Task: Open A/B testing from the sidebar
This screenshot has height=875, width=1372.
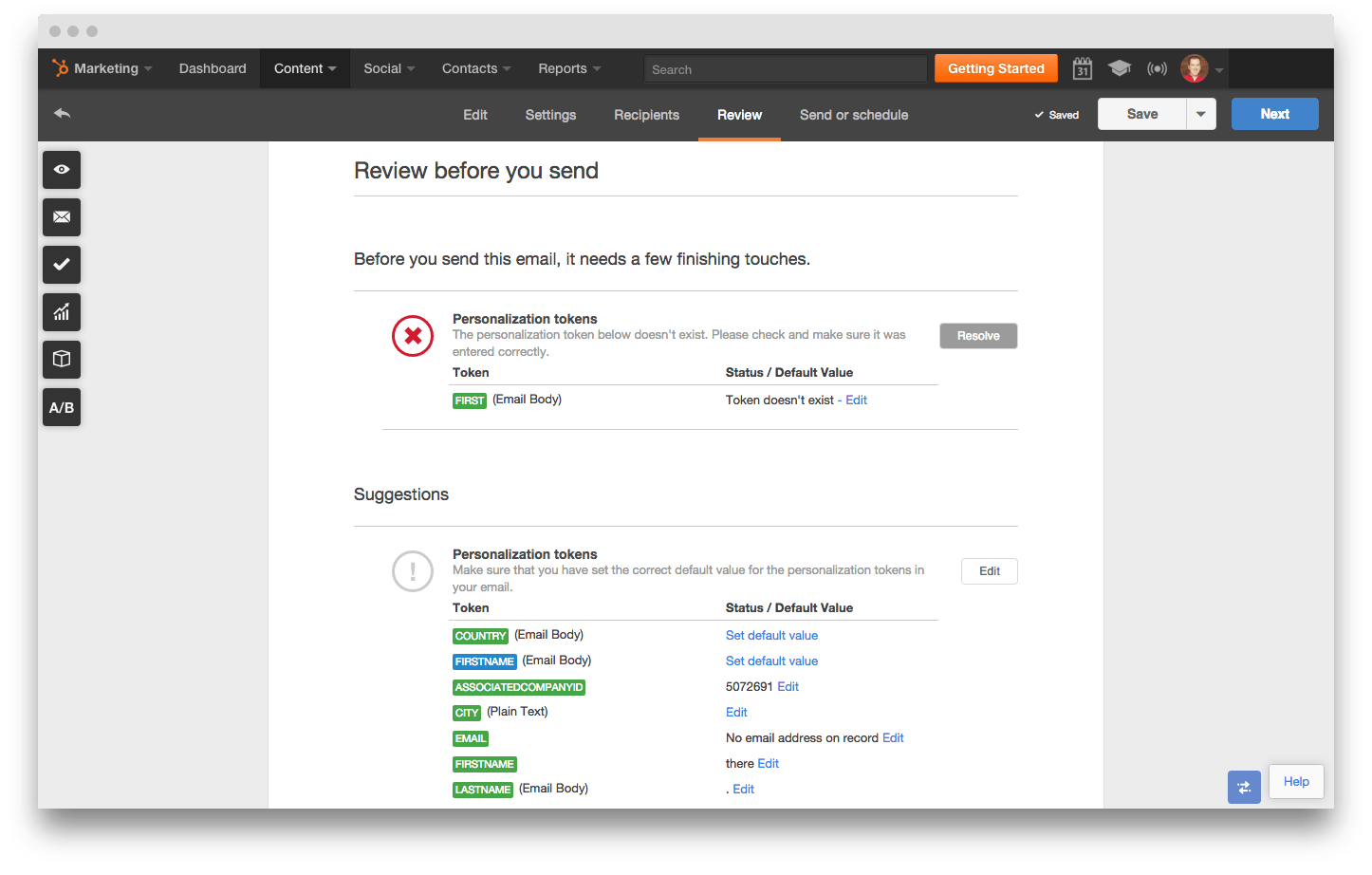Action: (x=61, y=406)
